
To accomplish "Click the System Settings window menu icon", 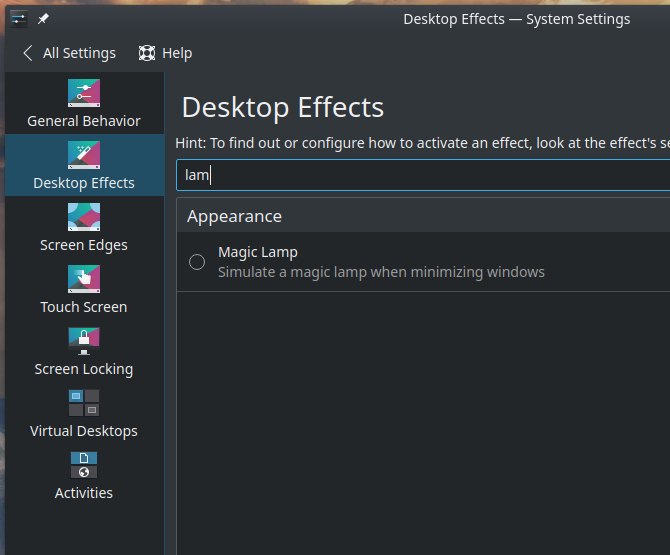I will point(19,19).
